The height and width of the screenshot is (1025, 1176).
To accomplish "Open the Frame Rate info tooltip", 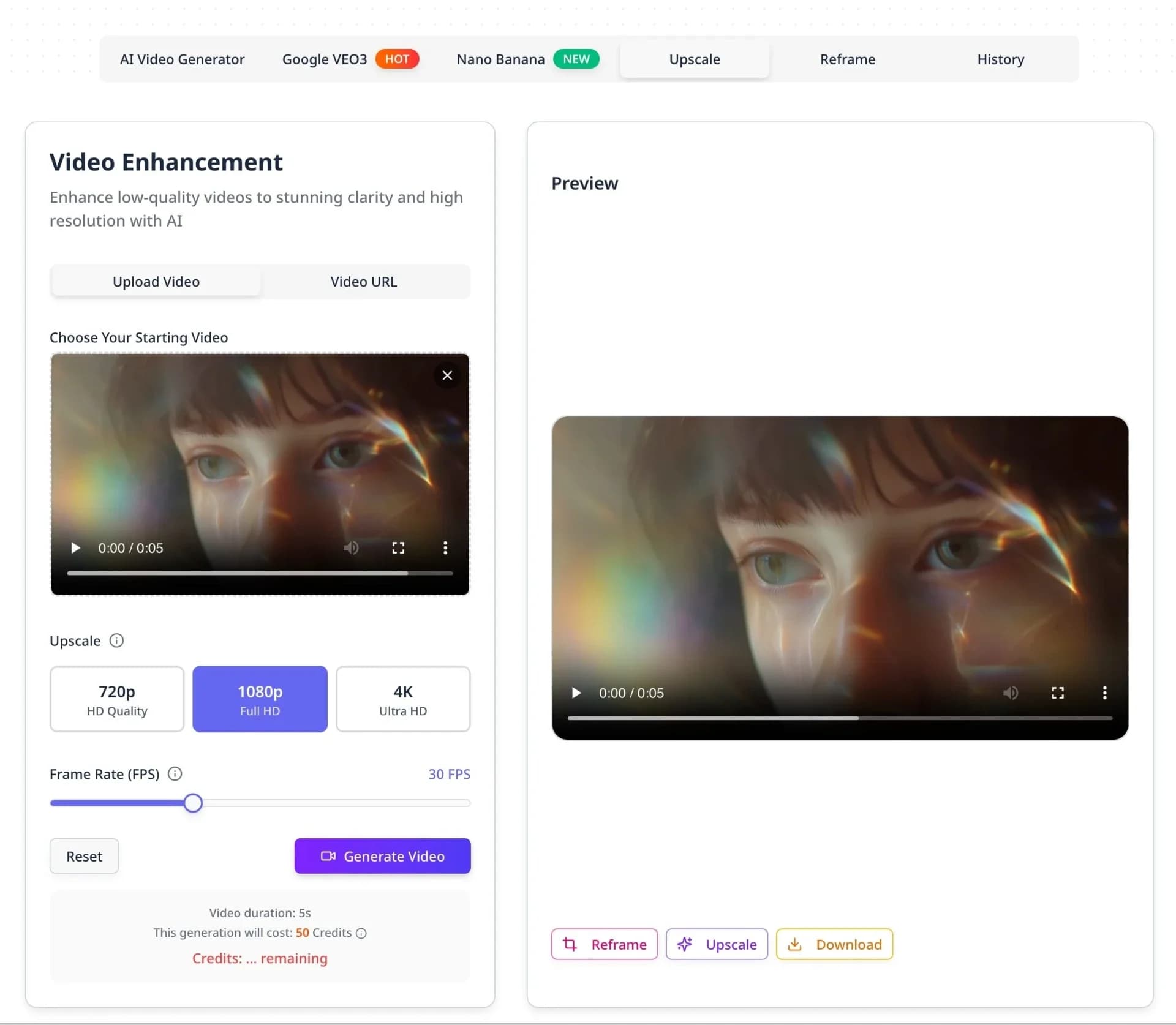I will coord(175,773).
